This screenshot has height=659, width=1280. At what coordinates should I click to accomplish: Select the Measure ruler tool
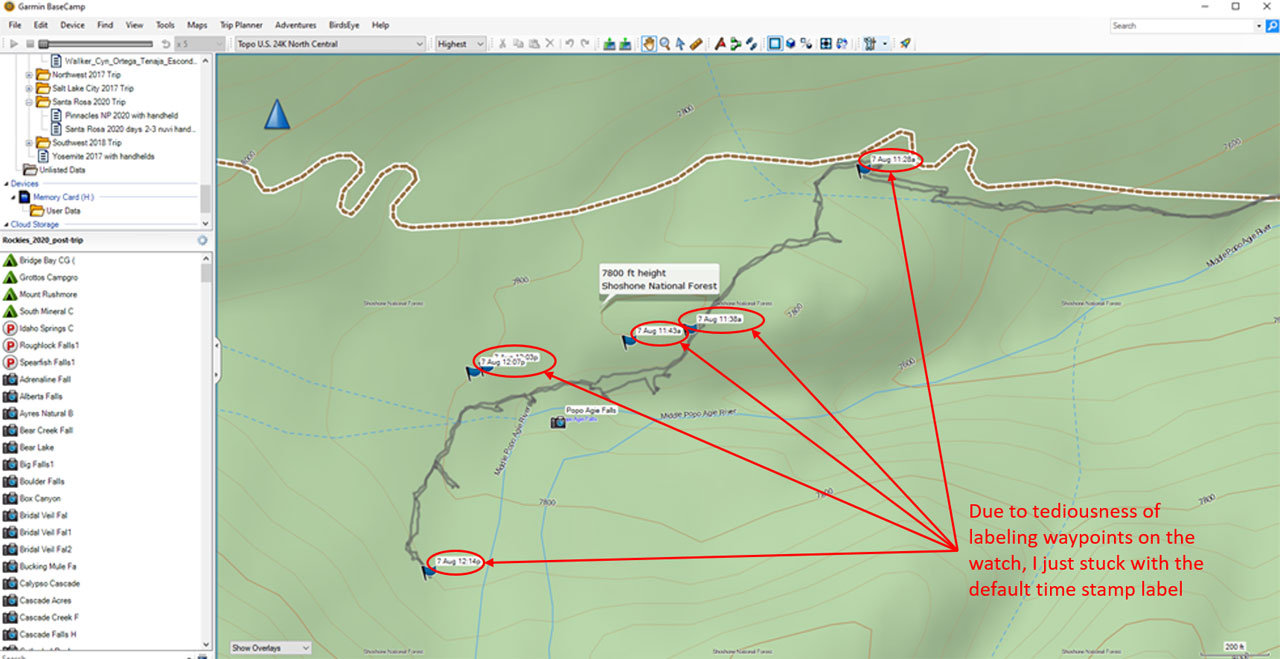pyautogui.click(x=696, y=44)
